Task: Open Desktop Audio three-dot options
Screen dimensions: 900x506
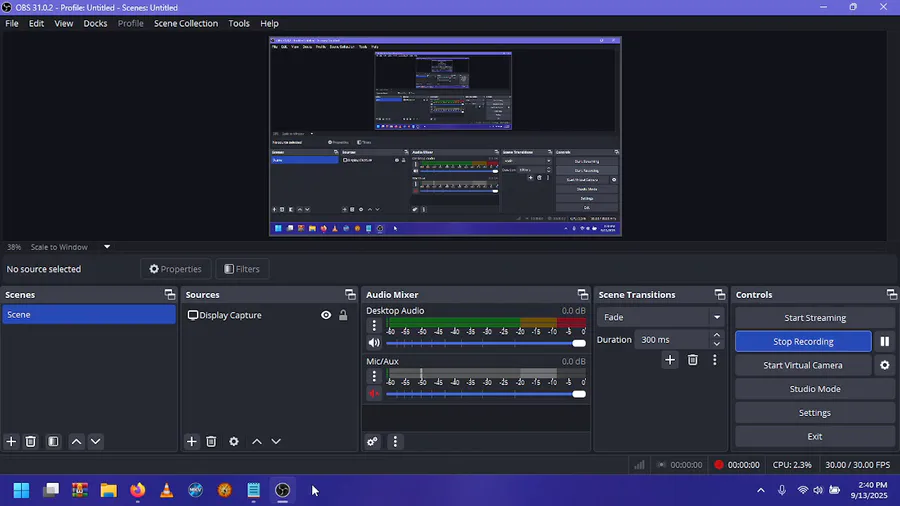Action: pos(374,325)
